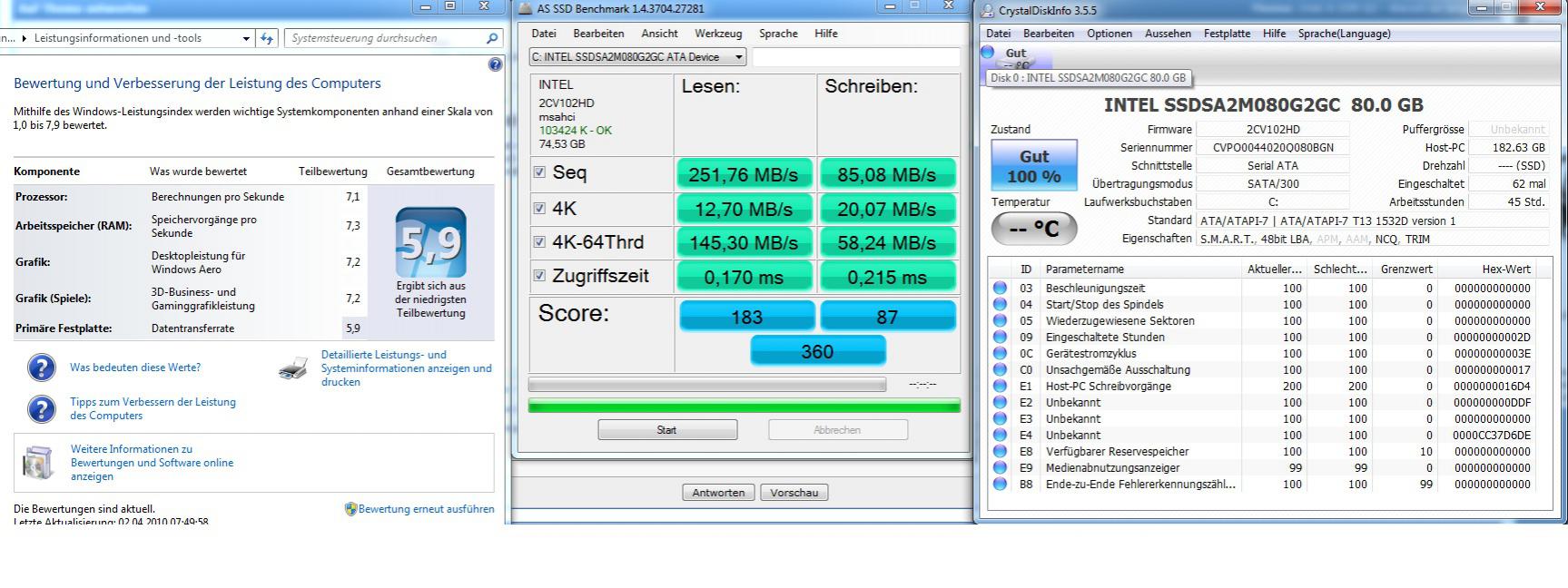Open the help question mark icon in Leistungsinformationen
The image size is (1568, 588).
(x=495, y=64)
